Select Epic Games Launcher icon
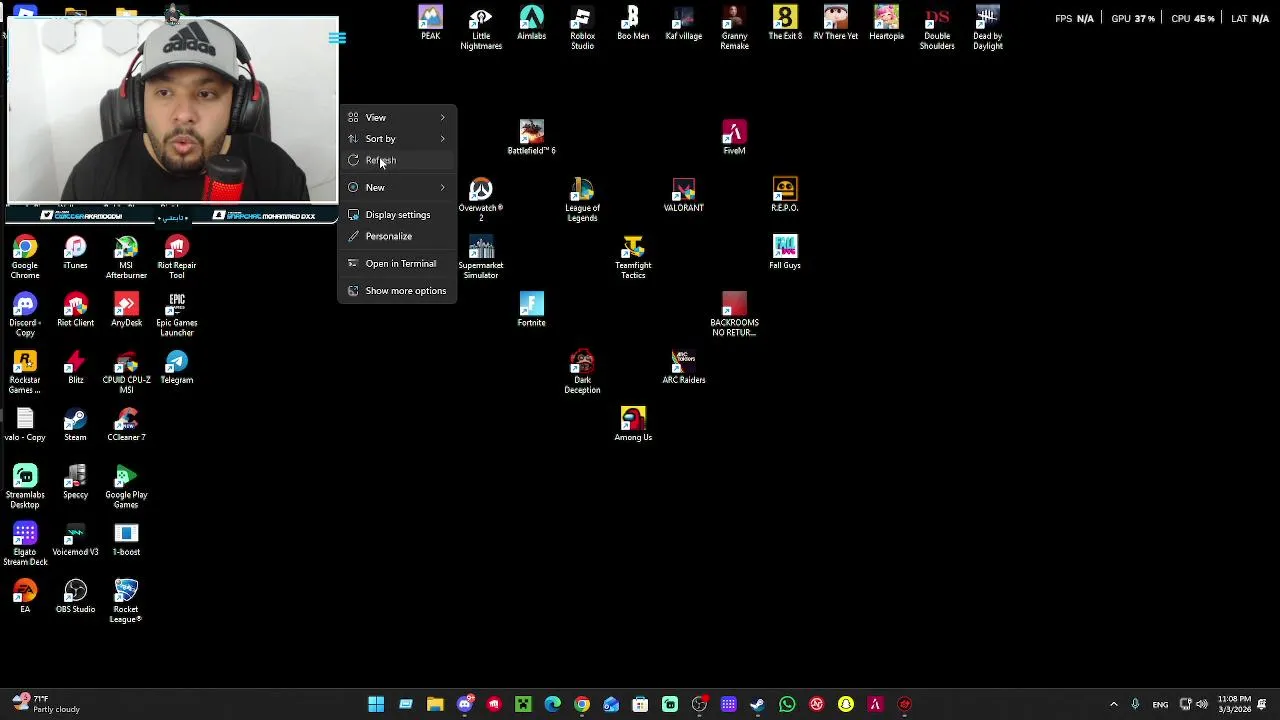1280x720 pixels. [x=177, y=315]
